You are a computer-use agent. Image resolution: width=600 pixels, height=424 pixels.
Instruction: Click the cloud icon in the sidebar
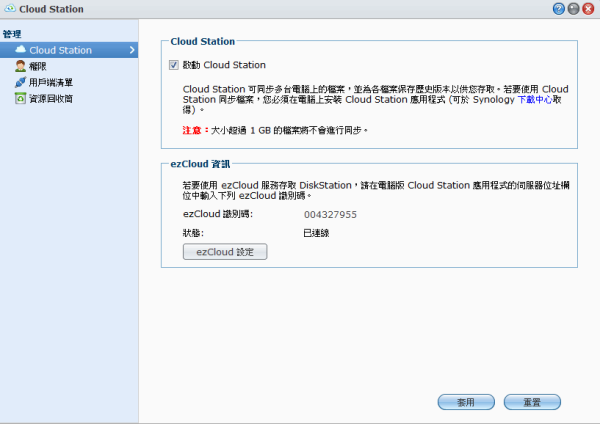click(x=20, y=50)
